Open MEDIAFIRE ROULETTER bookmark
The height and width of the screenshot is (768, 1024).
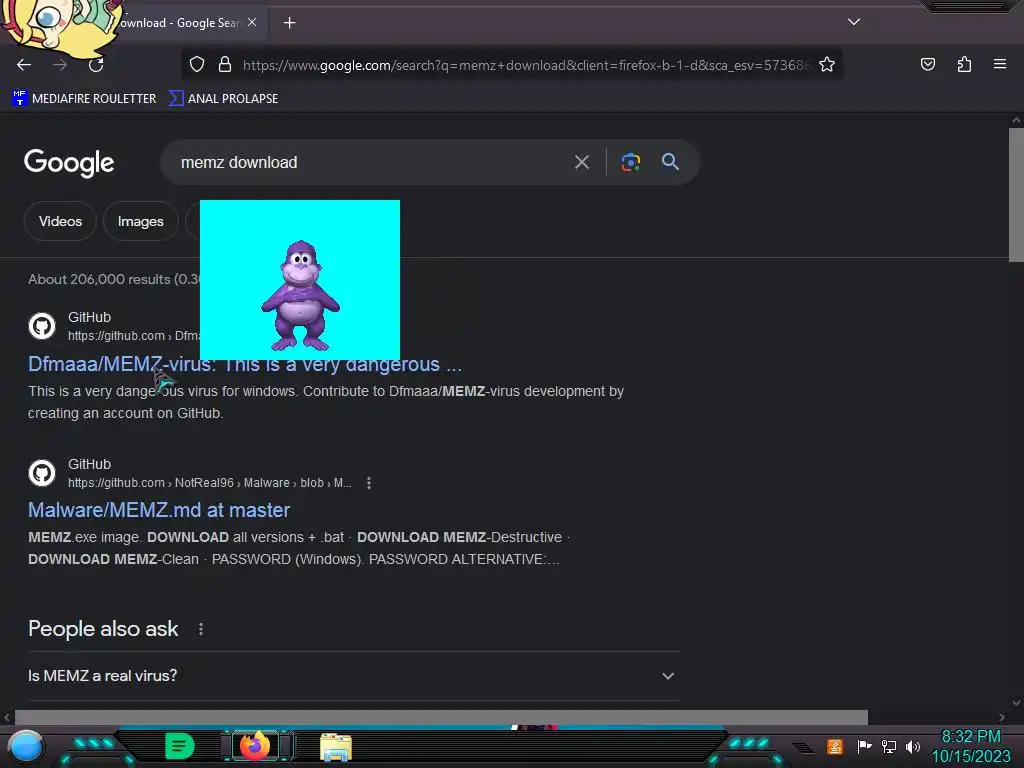point(84,99)
